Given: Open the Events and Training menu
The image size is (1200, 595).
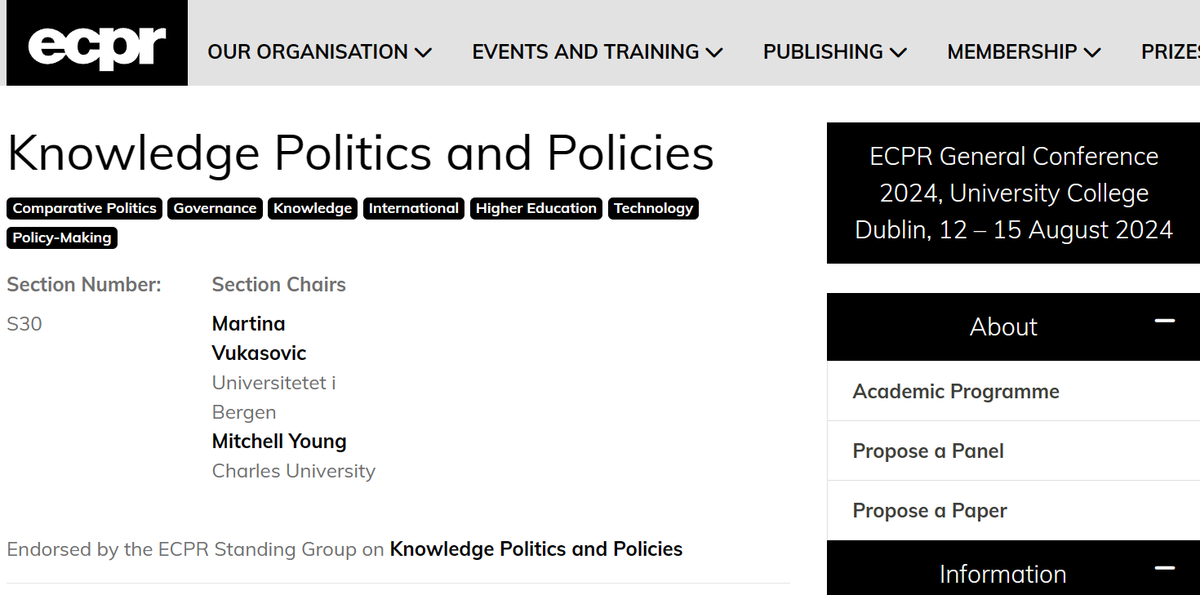Looking at the screenshot, I should tap(597, 52).
